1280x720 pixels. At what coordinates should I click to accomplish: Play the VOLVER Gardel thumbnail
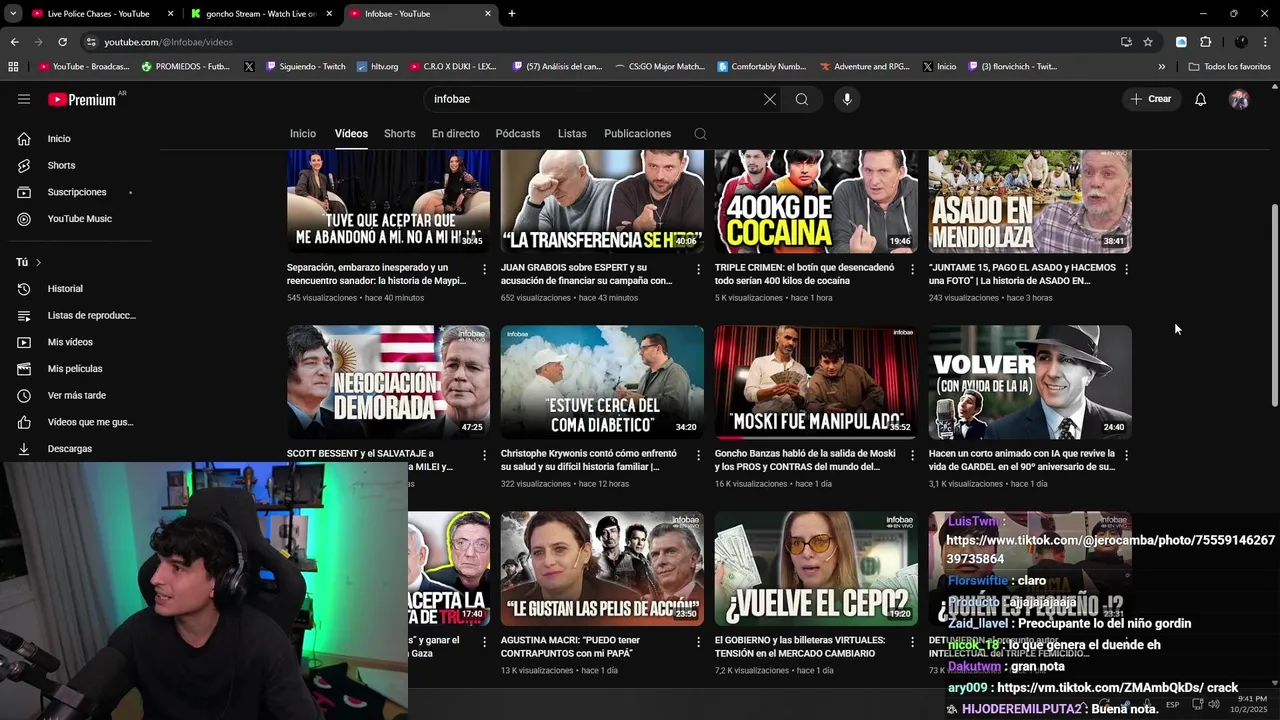pyautogui.click(x=1030, y=382)
